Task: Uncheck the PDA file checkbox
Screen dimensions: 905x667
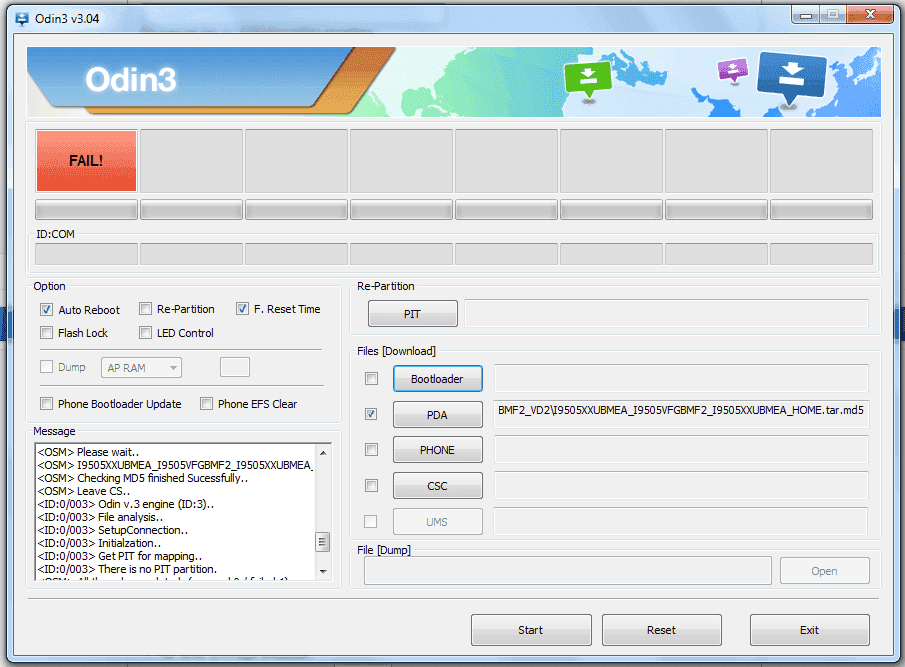Action: 372,414
